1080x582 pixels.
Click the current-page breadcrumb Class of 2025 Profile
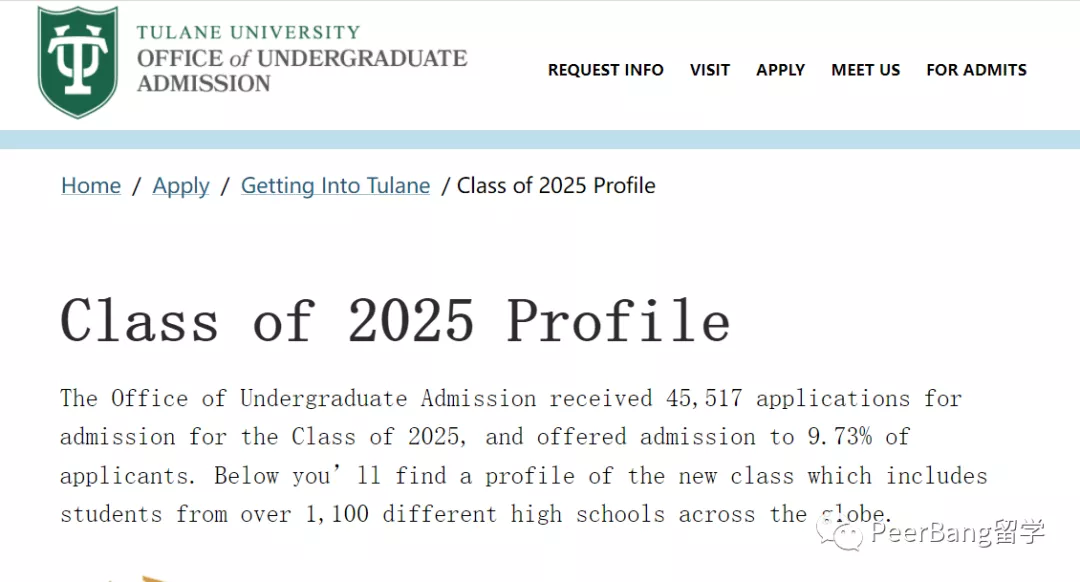pos(556,186)
